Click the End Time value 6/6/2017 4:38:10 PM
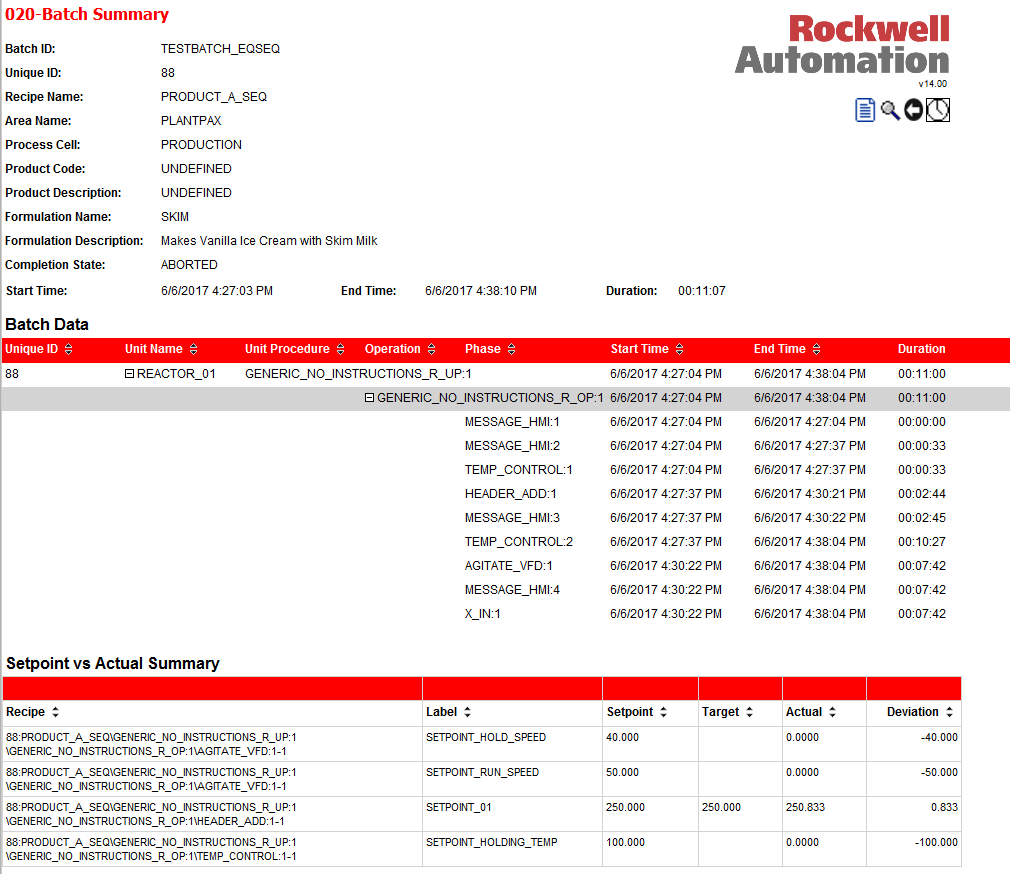Viewport: 1014px width, 874px height. [x=480, y=291]
